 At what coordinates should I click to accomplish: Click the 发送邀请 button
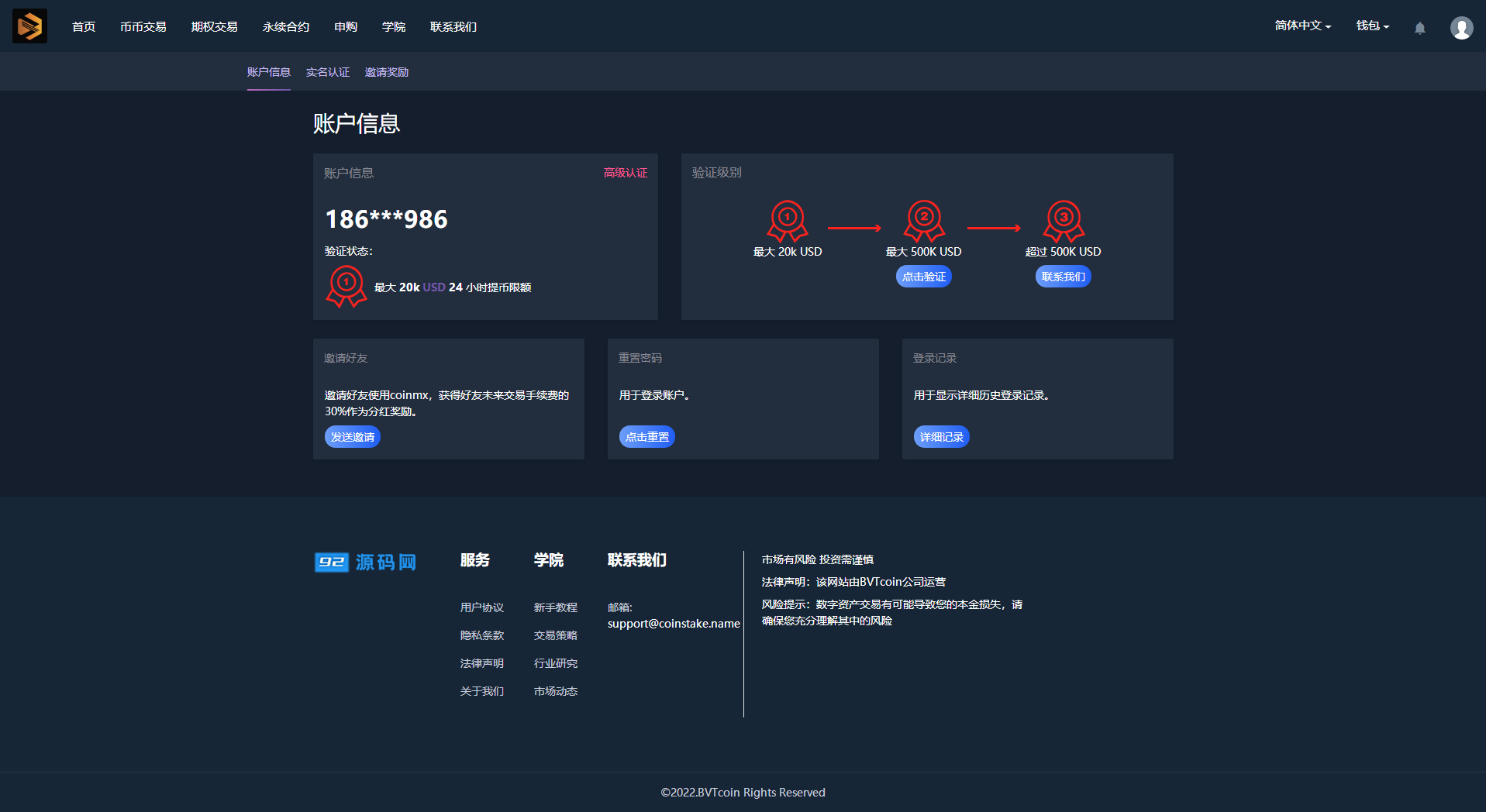(353, 437)
